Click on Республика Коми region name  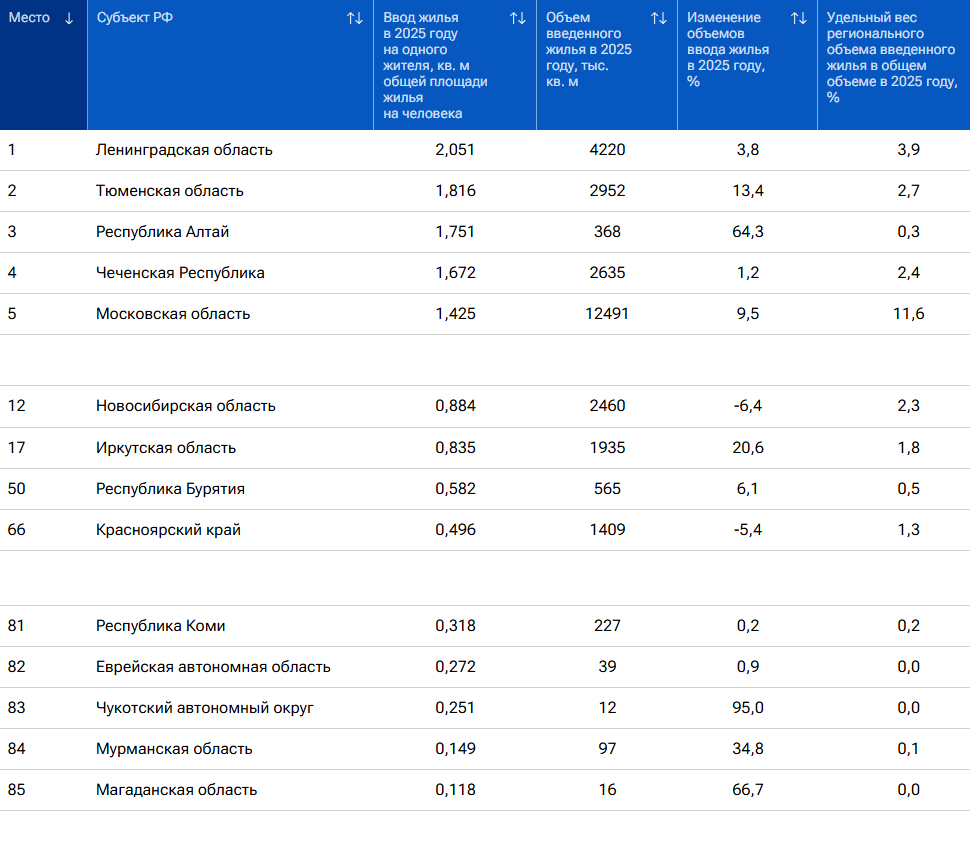tap(160, 626)
